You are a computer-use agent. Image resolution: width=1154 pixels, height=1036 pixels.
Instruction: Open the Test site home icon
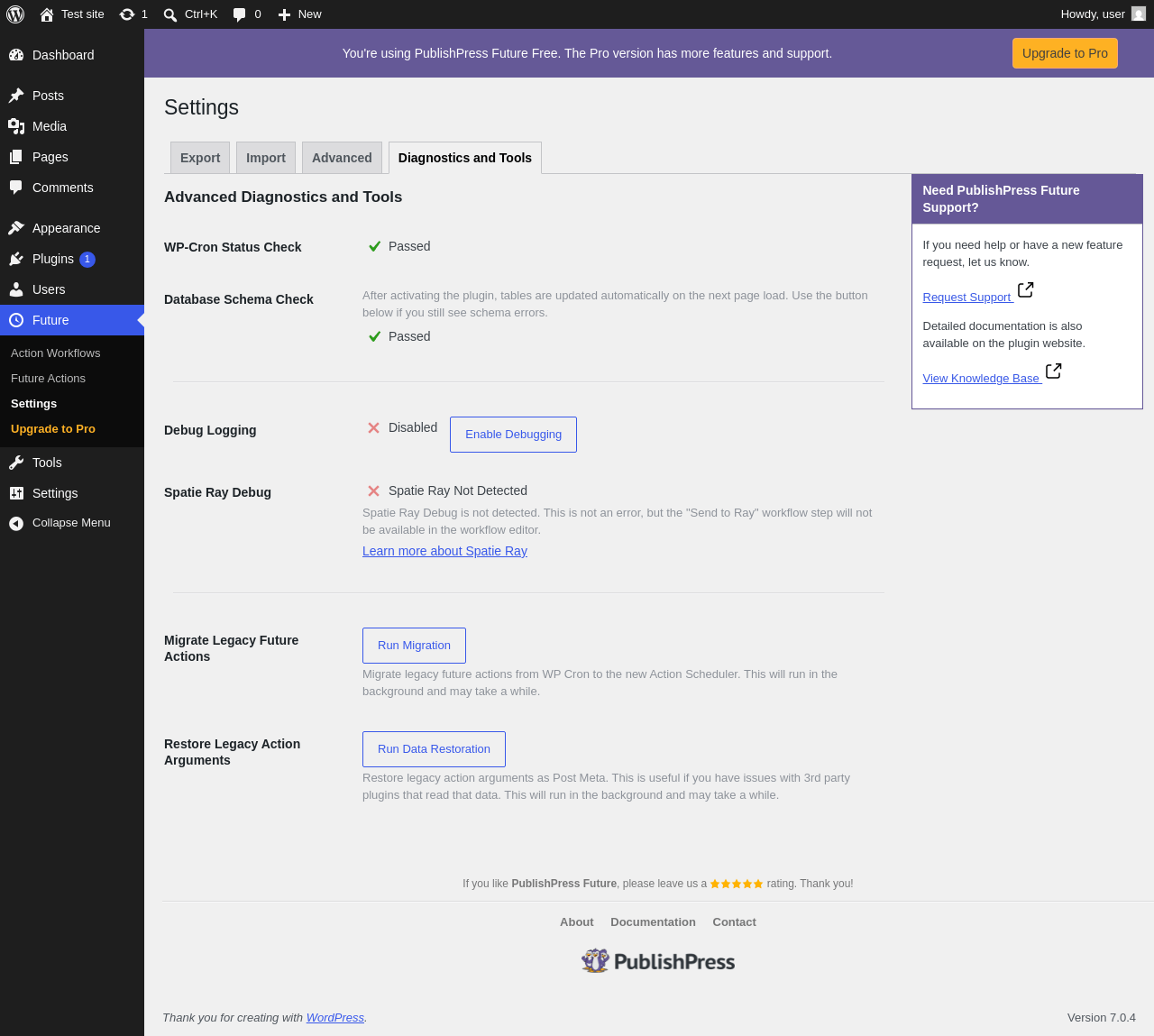tap(47, 14)
